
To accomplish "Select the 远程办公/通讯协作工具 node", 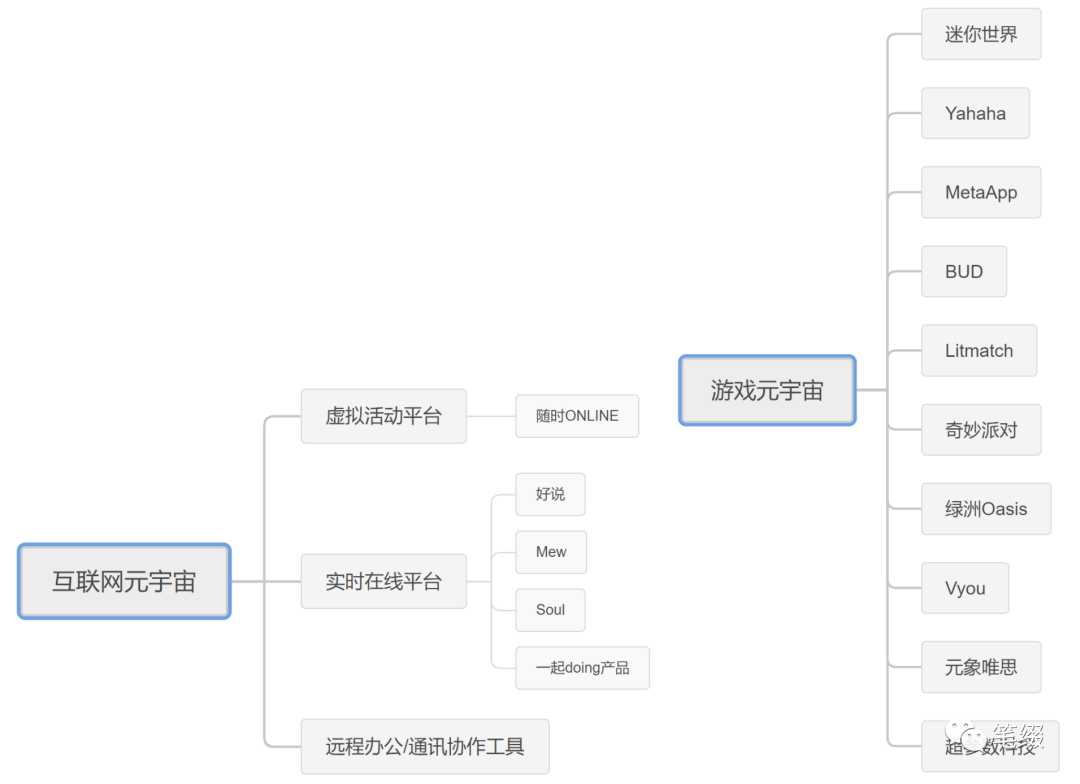I will pos(425,747).
